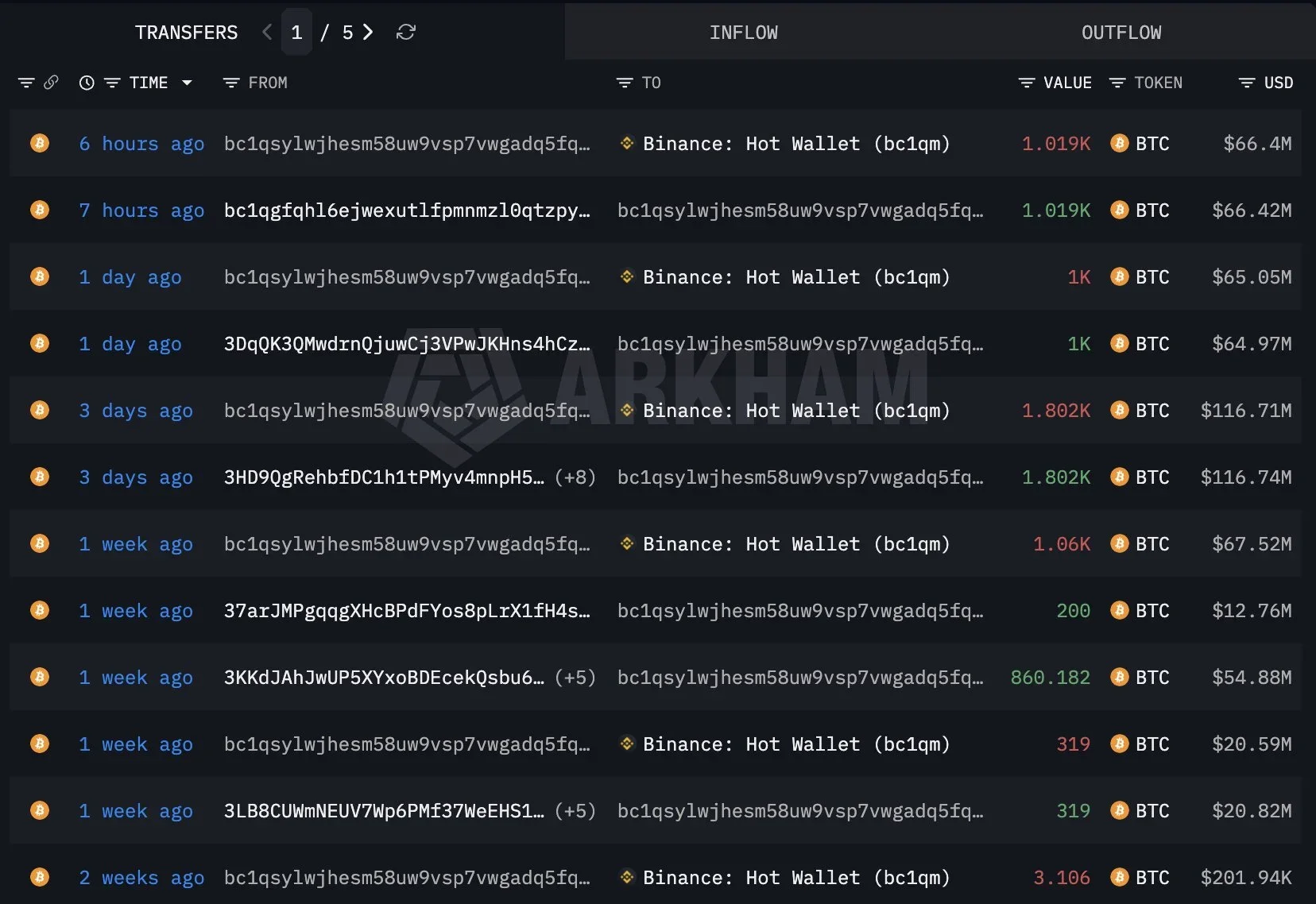Viewport: 1316px width, 904px height.
Task: Open Binance Hot Wallet in $201.94K row
Action: [796, 878]
